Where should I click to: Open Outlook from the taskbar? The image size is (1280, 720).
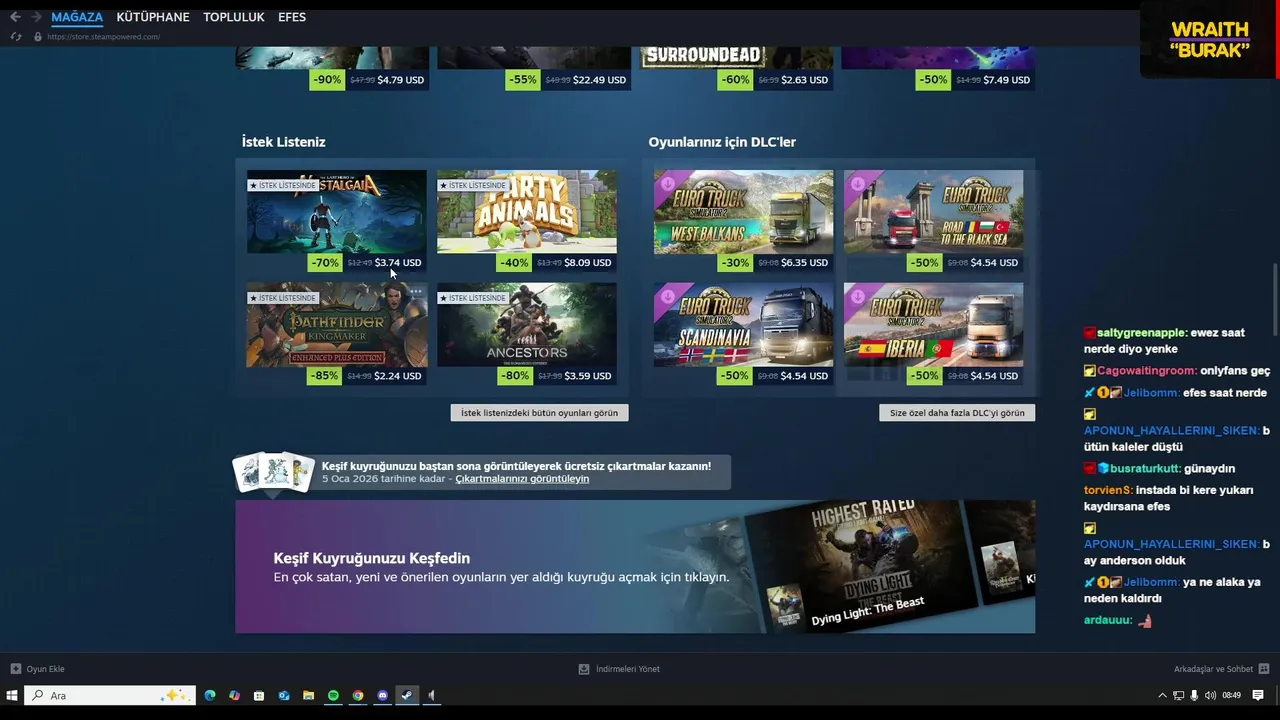[x=284, y=695]
